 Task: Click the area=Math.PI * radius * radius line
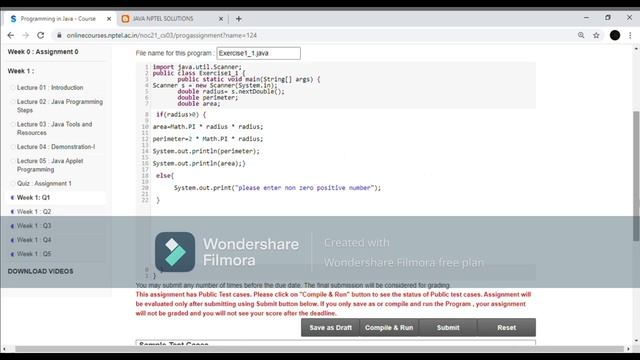208,127
